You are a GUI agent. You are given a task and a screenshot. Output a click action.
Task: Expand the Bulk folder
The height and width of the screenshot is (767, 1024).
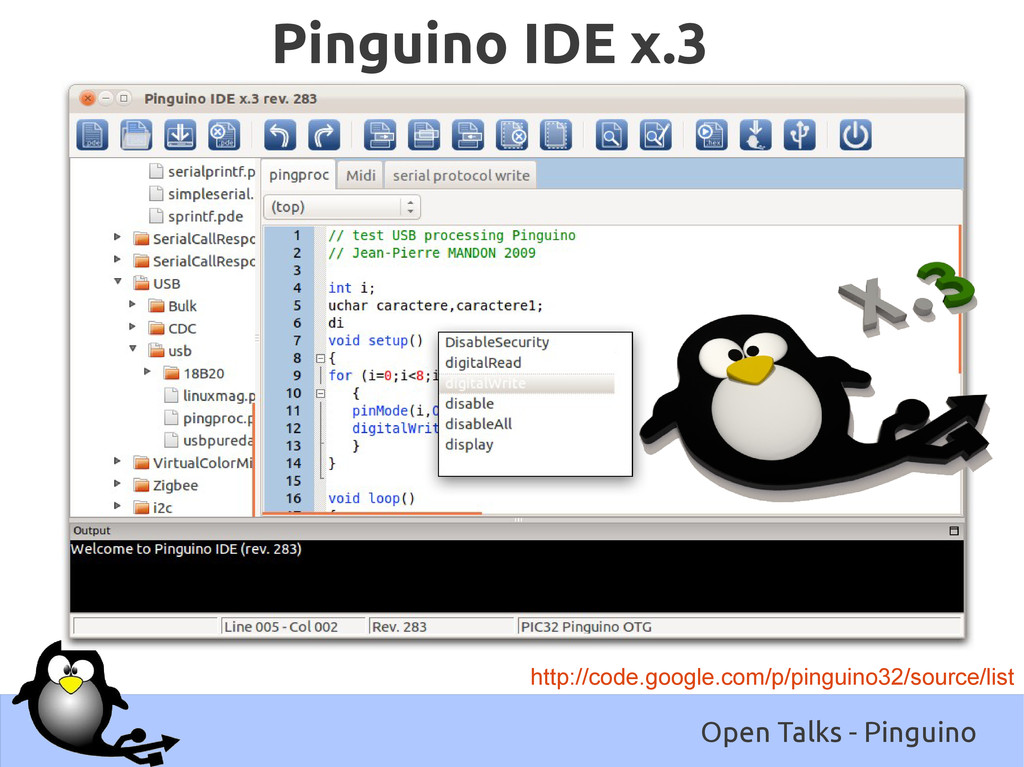[133, 304]
